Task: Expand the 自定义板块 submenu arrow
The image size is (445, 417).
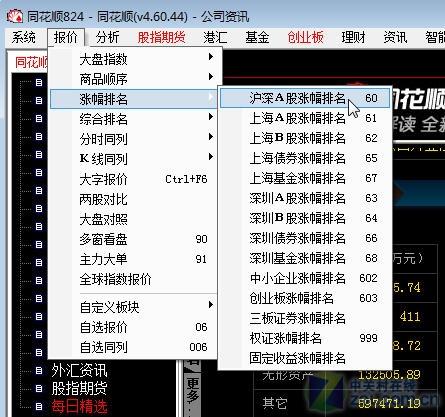Action: pos(211,305)
